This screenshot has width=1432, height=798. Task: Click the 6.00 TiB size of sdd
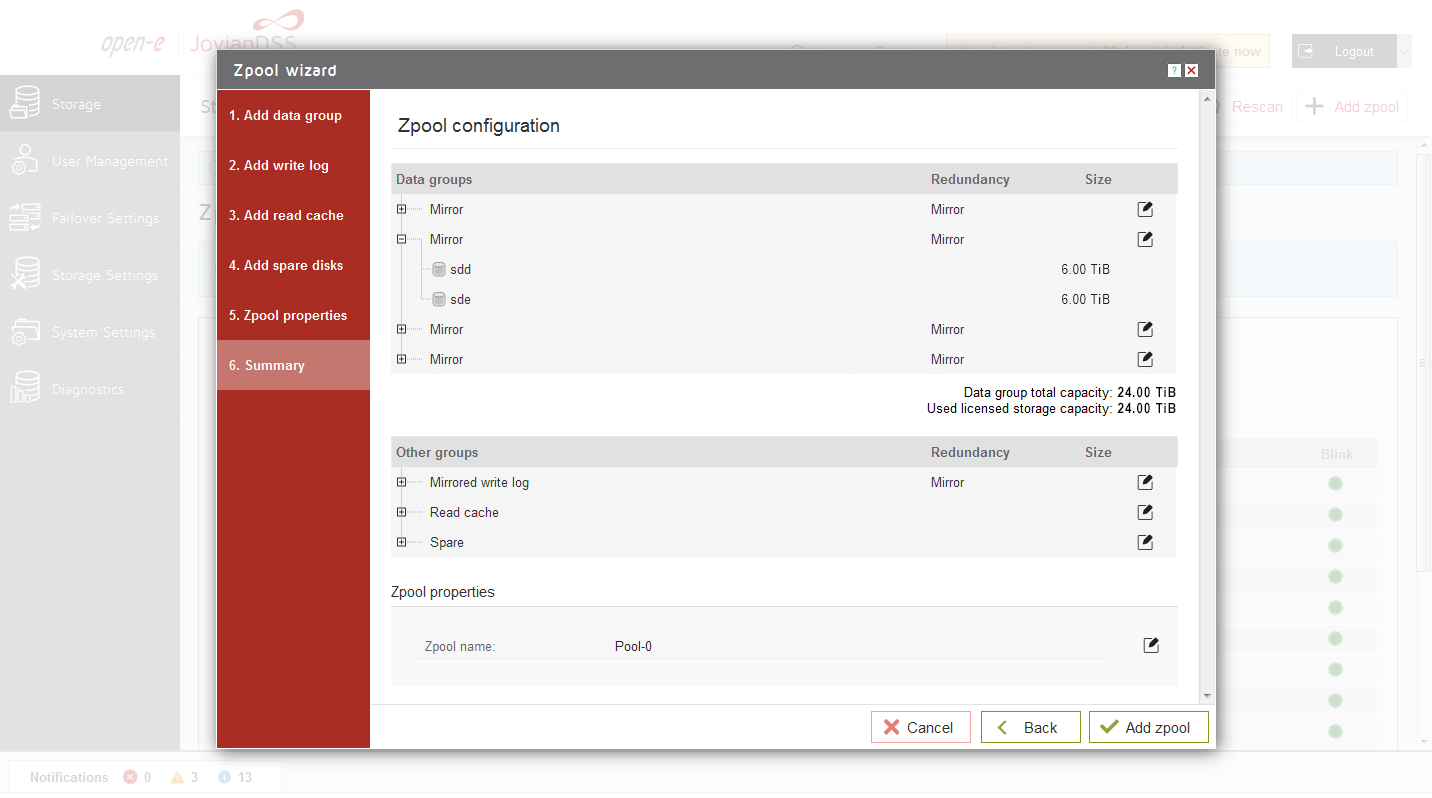click(1085, 269)
